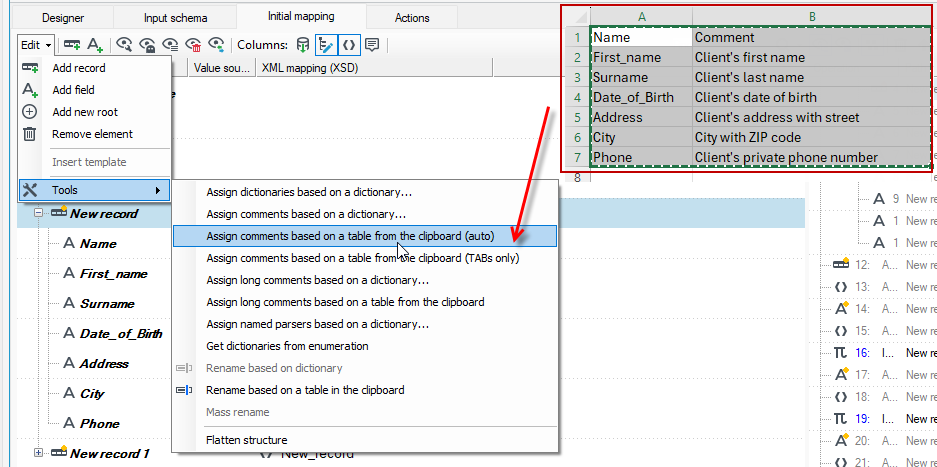Viewport: 937px width, 467px height.
Task: Click action row 12 record icon
Action: pyautogui.click(x=841, y=264)
